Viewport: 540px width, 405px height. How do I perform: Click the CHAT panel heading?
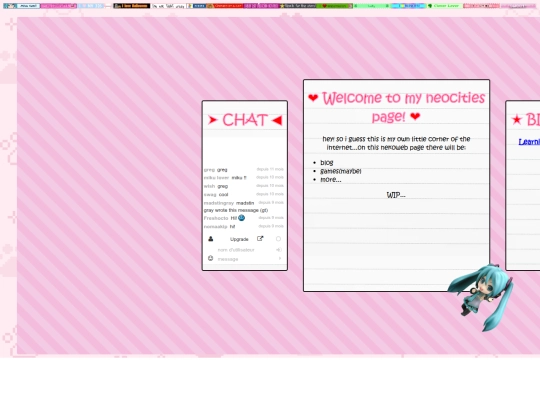coord(245,120)
